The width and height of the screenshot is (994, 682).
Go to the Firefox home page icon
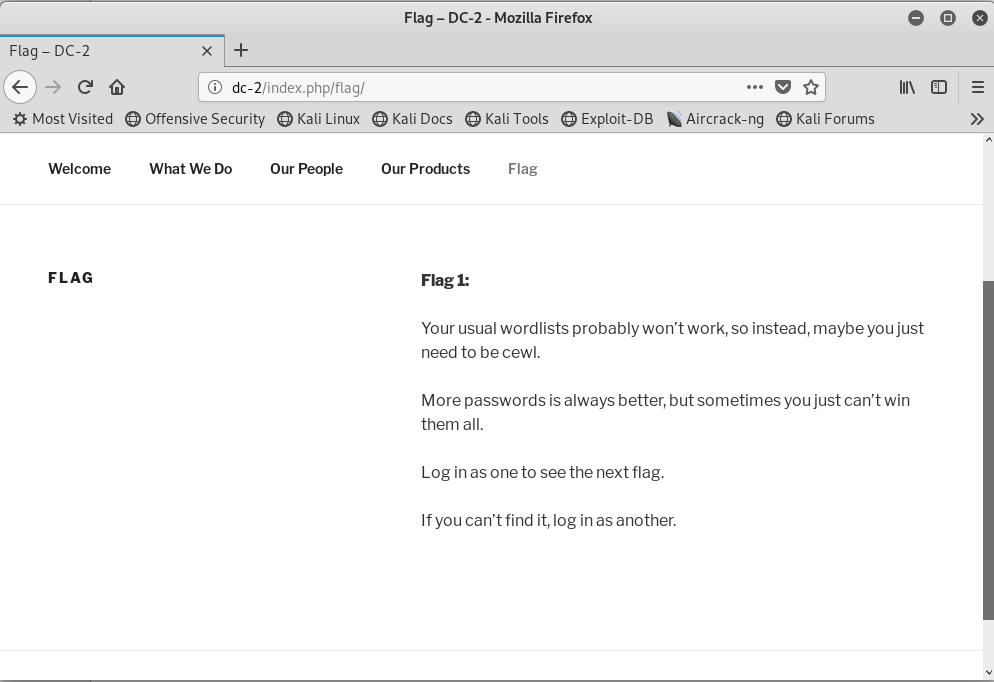click(117, 87)
